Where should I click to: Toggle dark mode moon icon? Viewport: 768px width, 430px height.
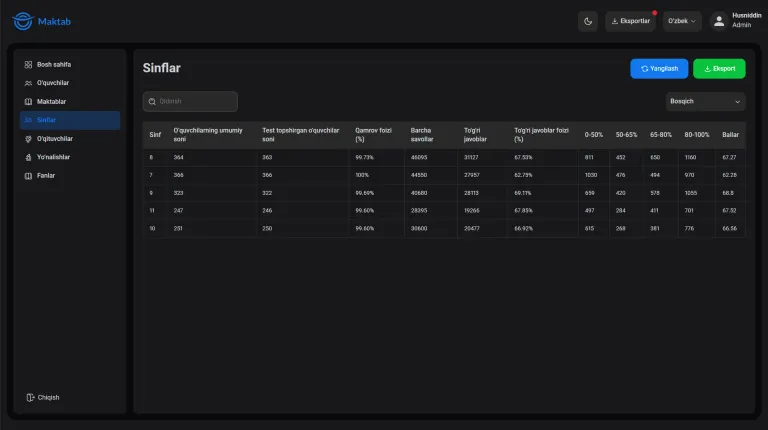588,21
